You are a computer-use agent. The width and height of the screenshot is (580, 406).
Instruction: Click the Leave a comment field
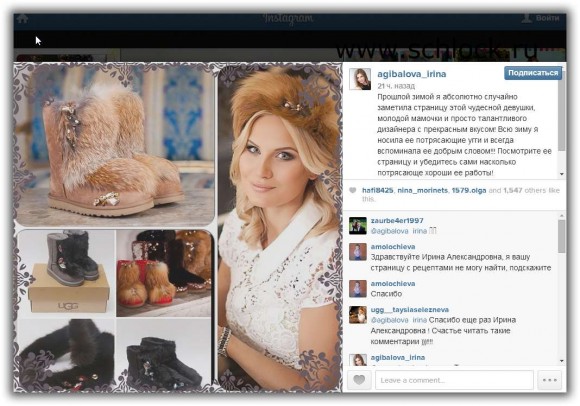[454, 380]
